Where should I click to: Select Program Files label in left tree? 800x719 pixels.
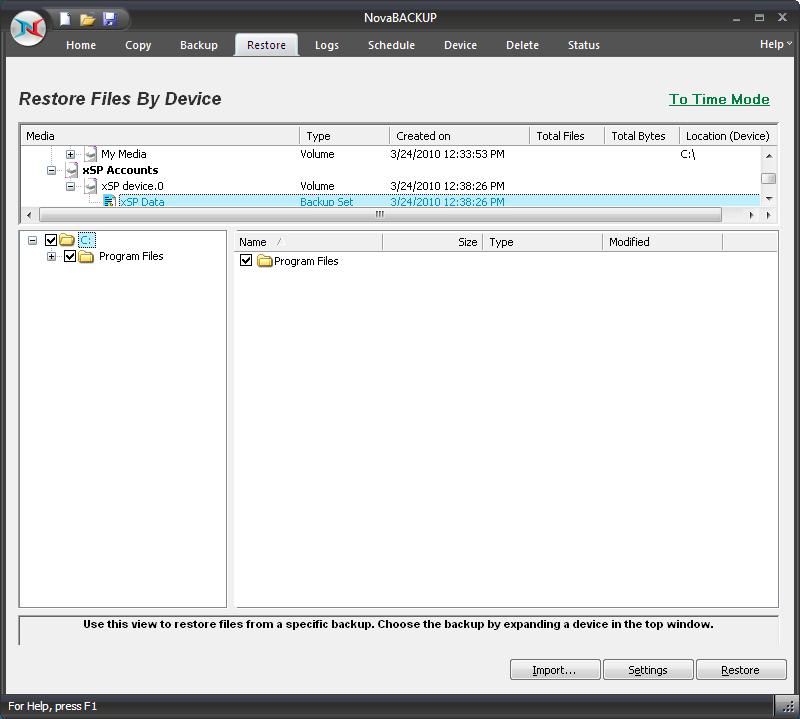point(131,256)
